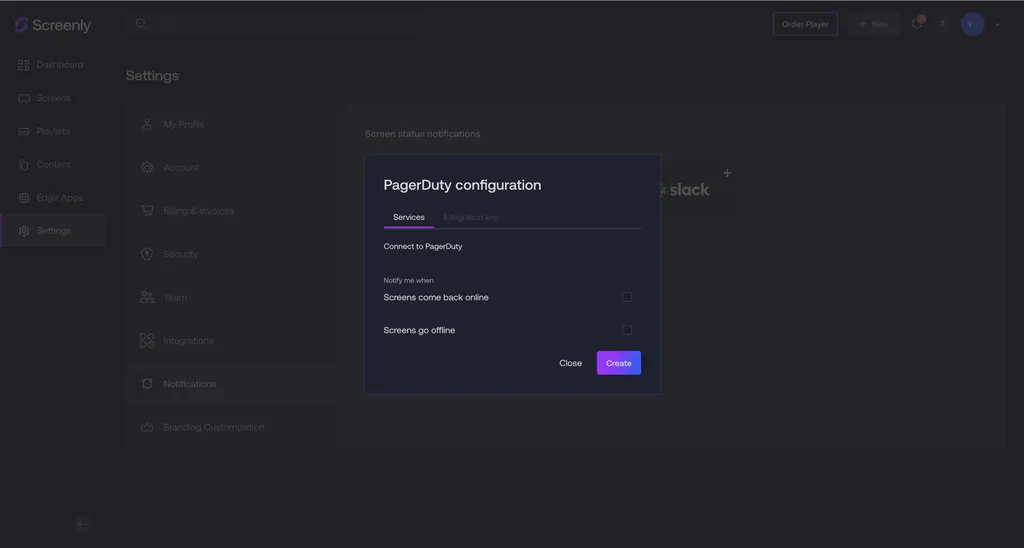Open Integrations settings
The width and height of the screenshot is (1024, 548).
click(188, 340)
